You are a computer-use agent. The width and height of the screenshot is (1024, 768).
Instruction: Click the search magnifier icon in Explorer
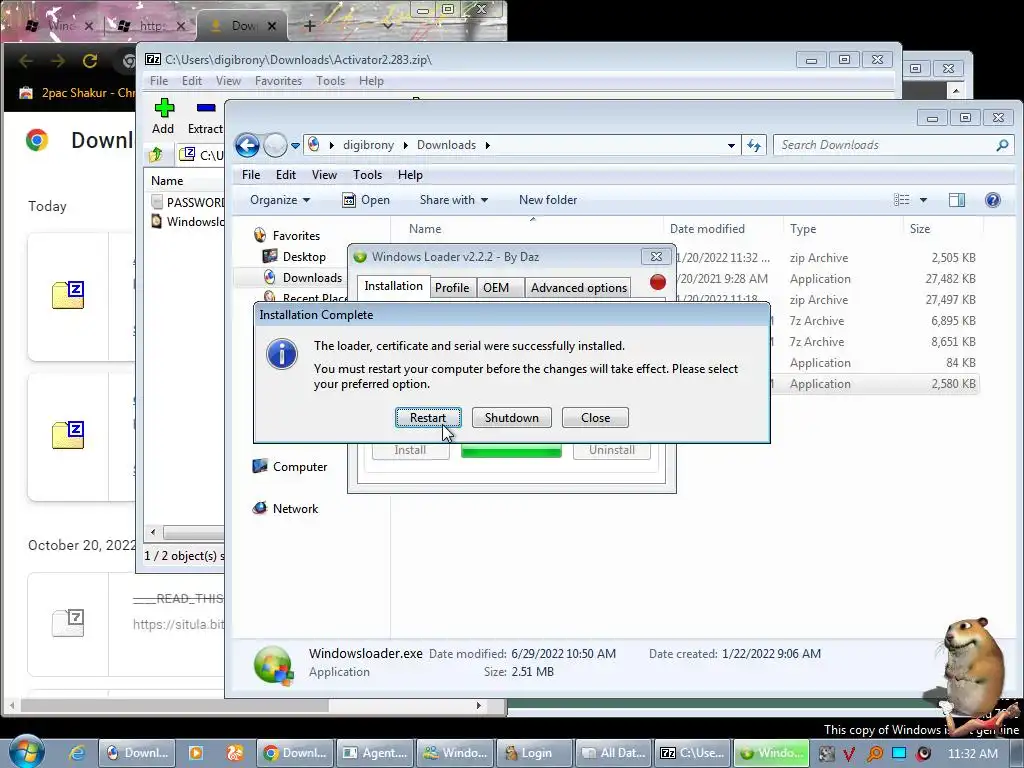pos(1002,145)
